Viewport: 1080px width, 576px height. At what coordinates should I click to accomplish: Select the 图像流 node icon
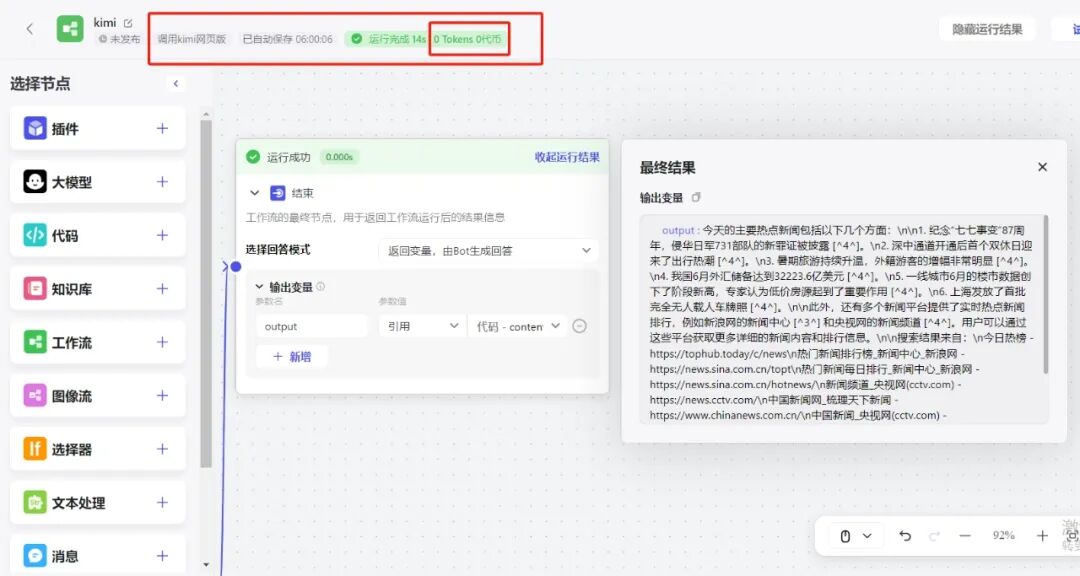point(35,395)
